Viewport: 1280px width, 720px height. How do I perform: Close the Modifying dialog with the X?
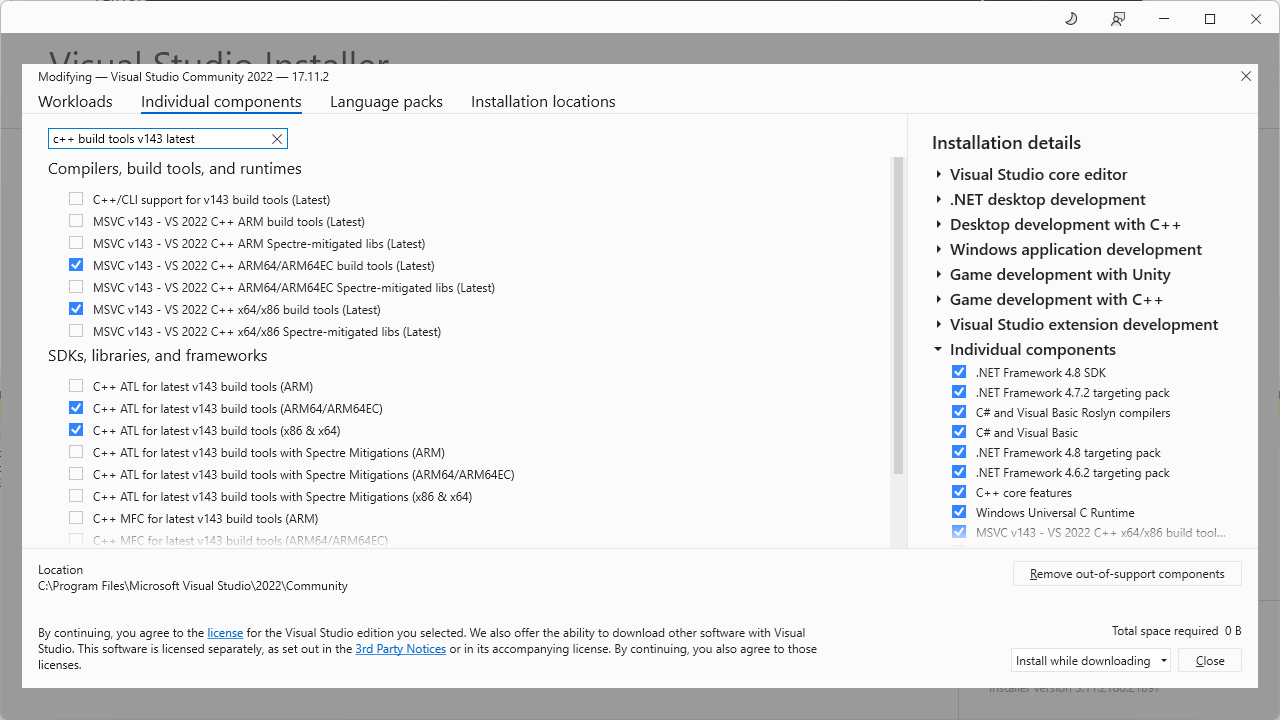click(x=1246, y=76)
